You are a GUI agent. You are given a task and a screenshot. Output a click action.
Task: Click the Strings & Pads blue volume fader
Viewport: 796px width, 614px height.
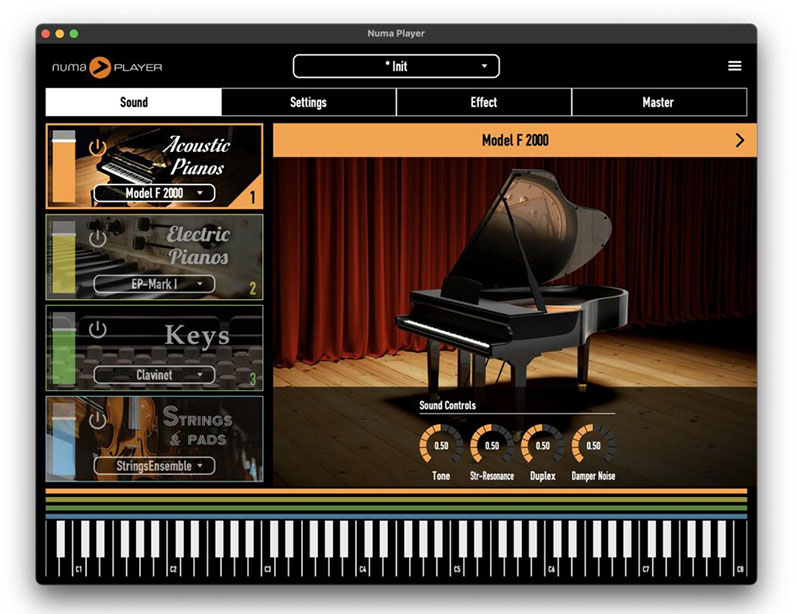click(x=64, y=439)
